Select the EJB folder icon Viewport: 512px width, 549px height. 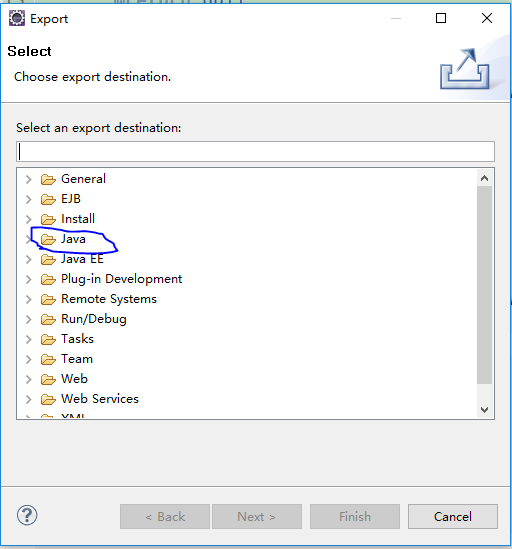[x=48, y=200]
